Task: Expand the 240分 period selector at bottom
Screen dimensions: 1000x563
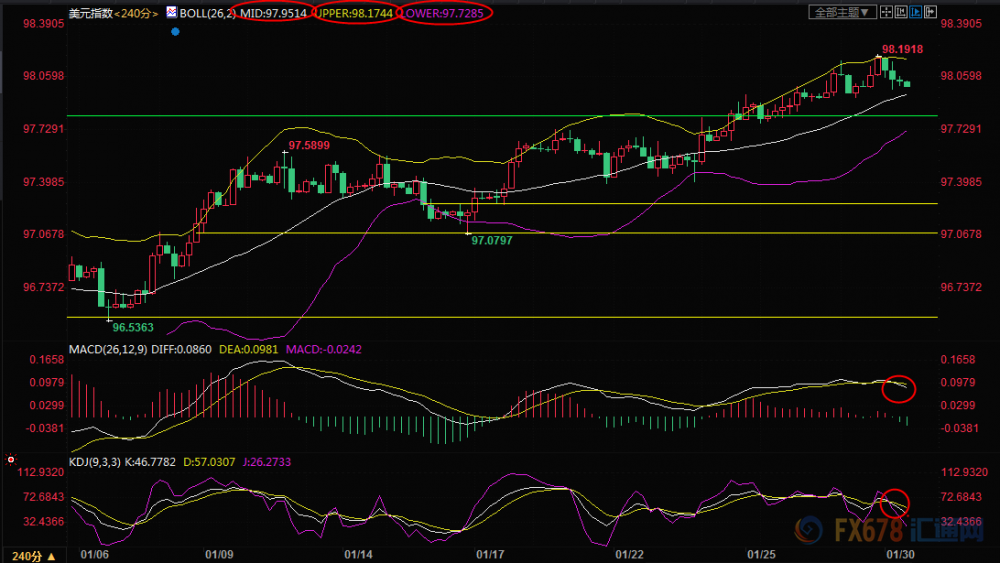Action: pyautogui.click(x=34, y=556)
